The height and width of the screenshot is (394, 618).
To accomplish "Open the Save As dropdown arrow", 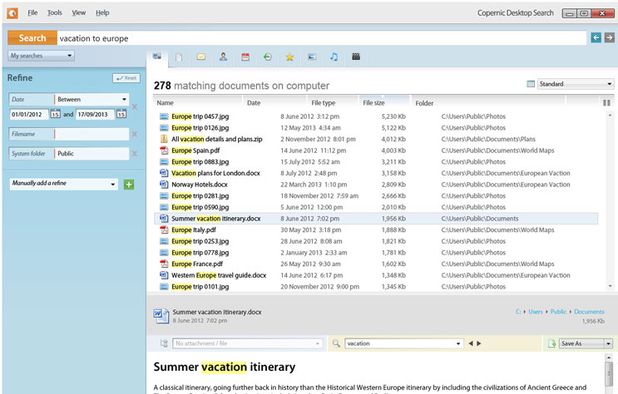I will click(x=608, y=344).
